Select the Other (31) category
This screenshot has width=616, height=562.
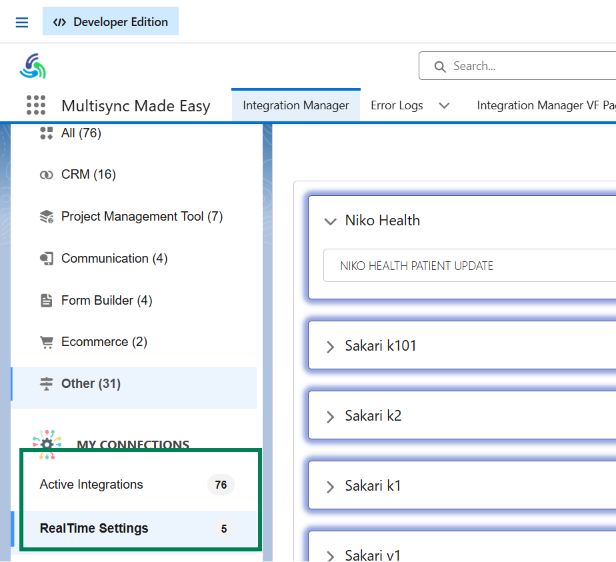pos(91,384)
